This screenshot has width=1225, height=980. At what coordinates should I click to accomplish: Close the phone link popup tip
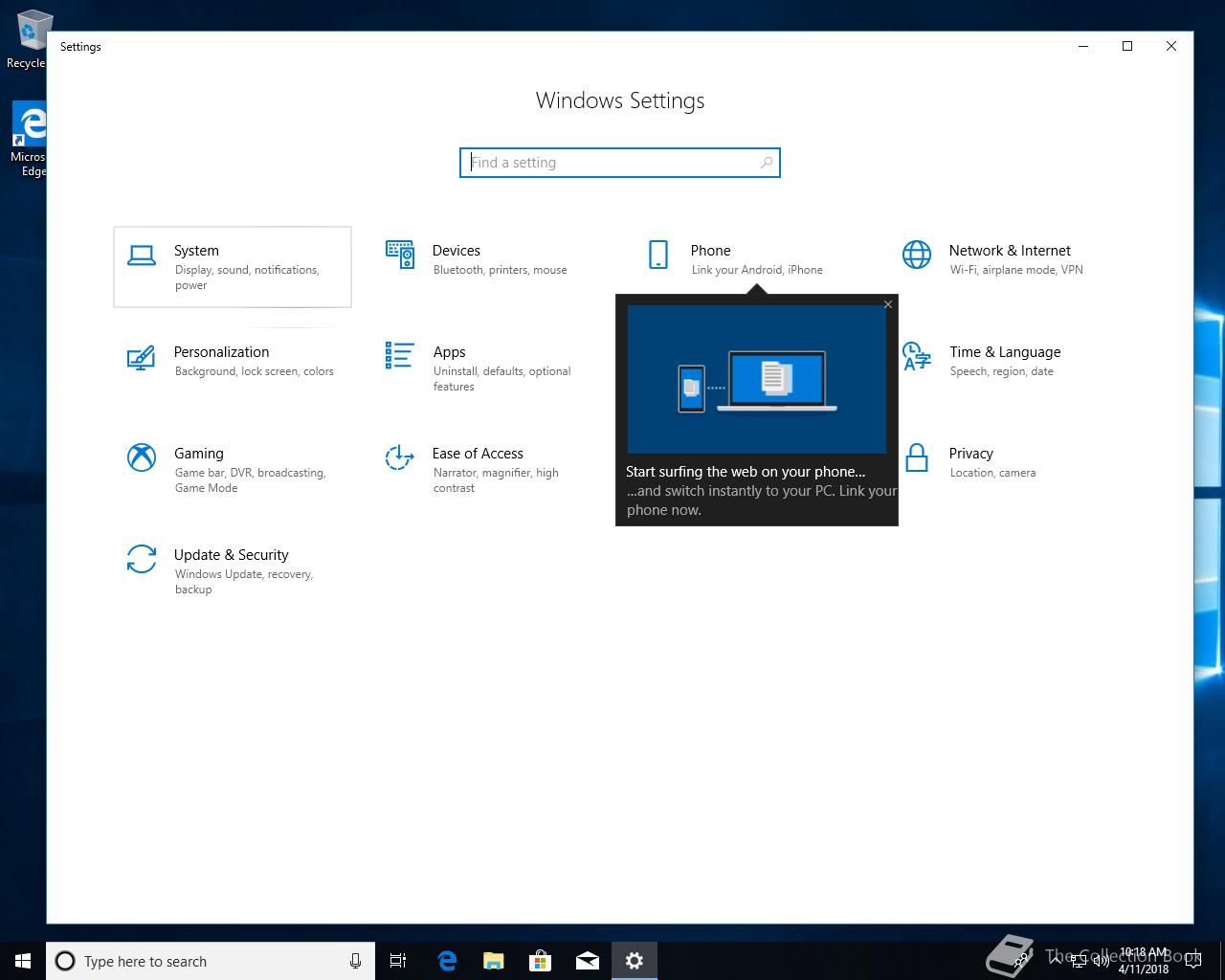pos(888,304)
